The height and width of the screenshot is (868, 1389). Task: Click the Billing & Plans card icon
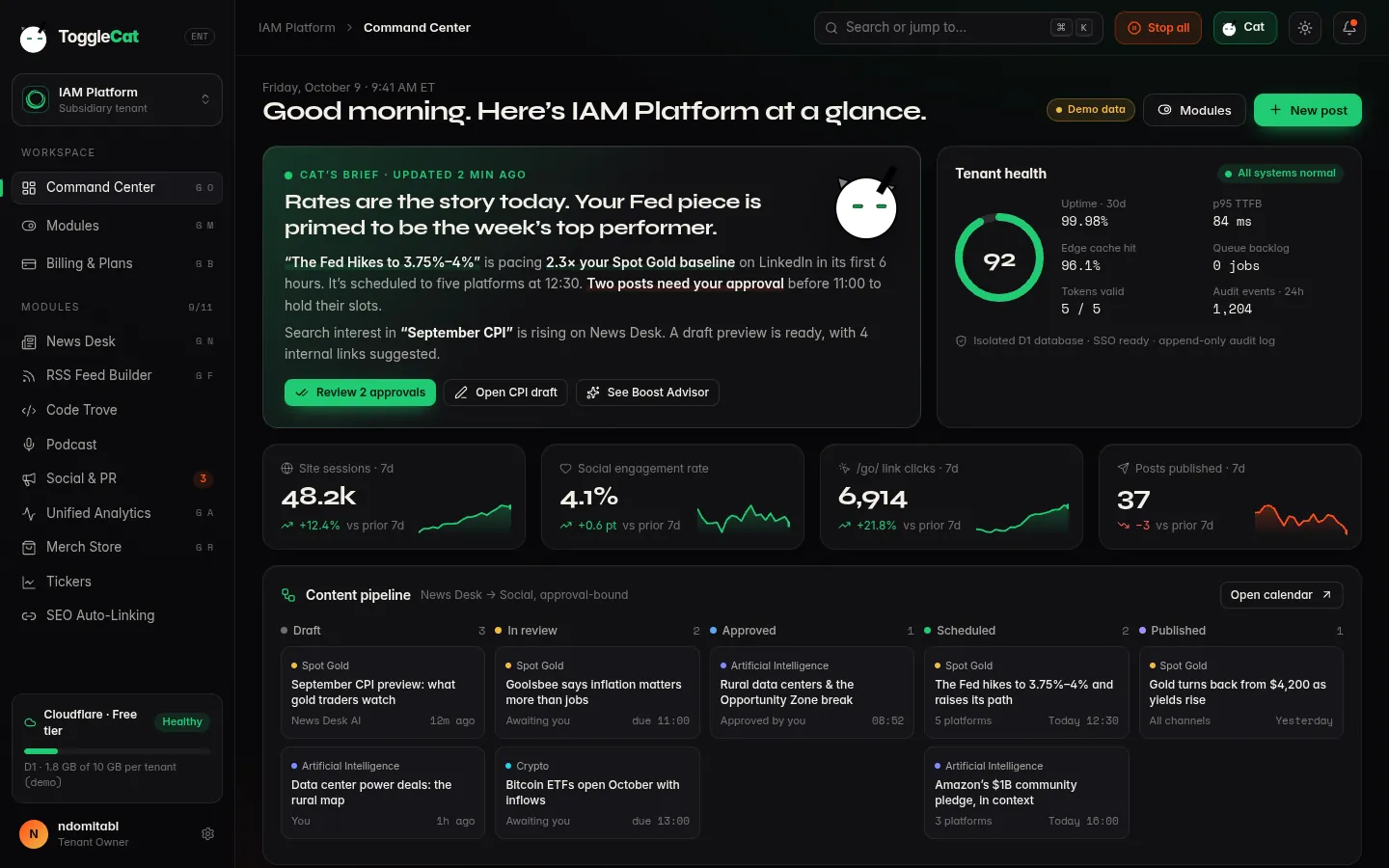click(x=29, y=264)
